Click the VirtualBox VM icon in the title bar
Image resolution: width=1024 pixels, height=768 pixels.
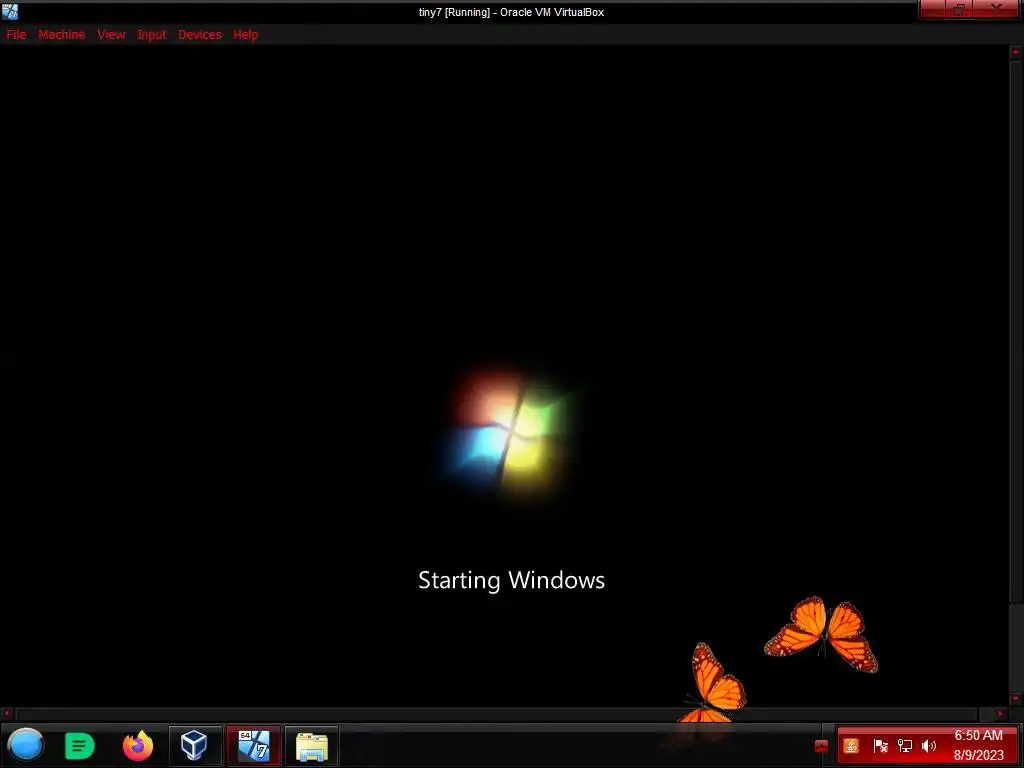pos(10,12)
